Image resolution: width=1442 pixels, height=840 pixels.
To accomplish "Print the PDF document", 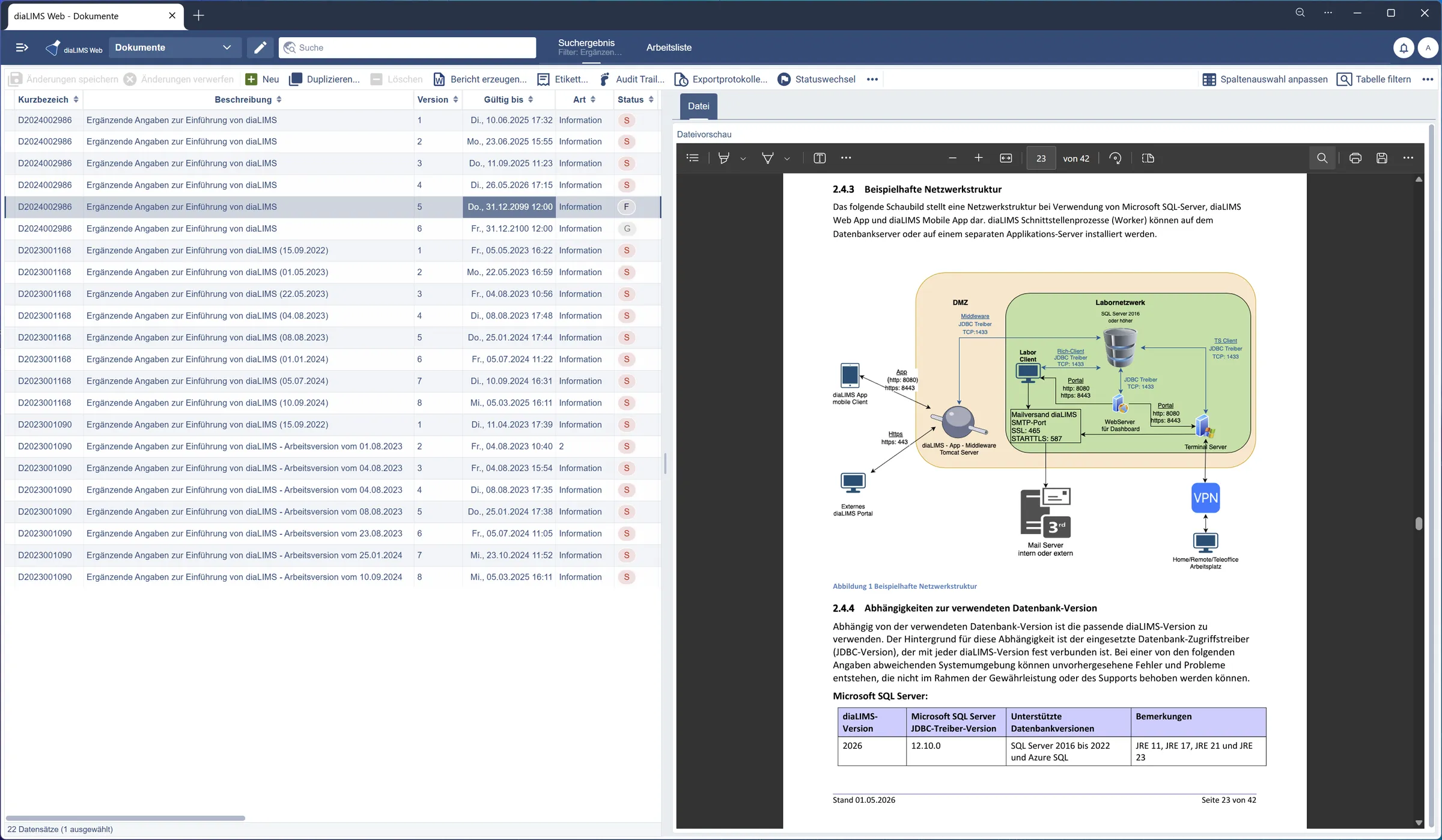I will pyautogui.click(x=1355, y=158).
